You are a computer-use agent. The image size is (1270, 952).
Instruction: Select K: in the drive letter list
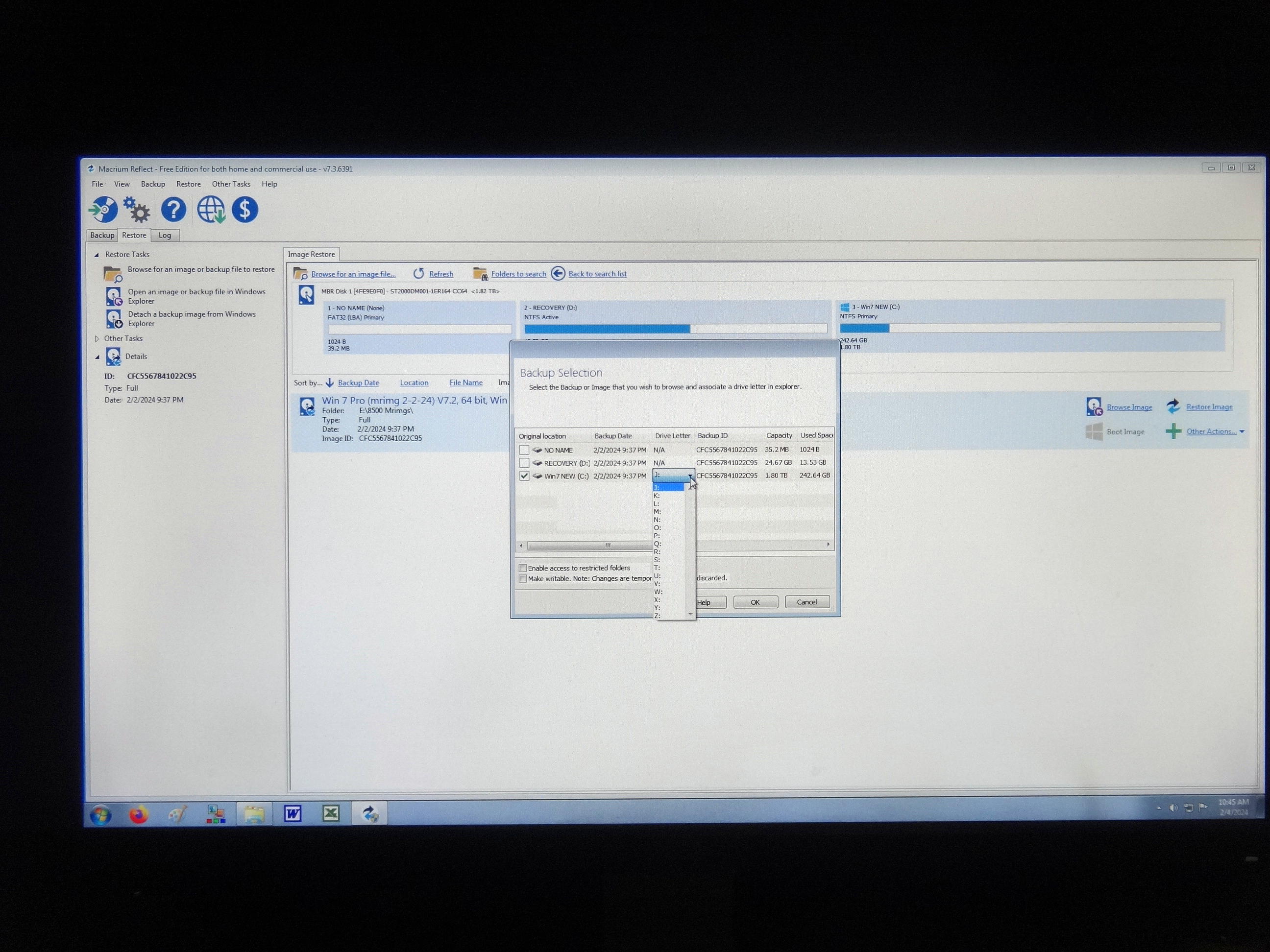coord(669,495)
